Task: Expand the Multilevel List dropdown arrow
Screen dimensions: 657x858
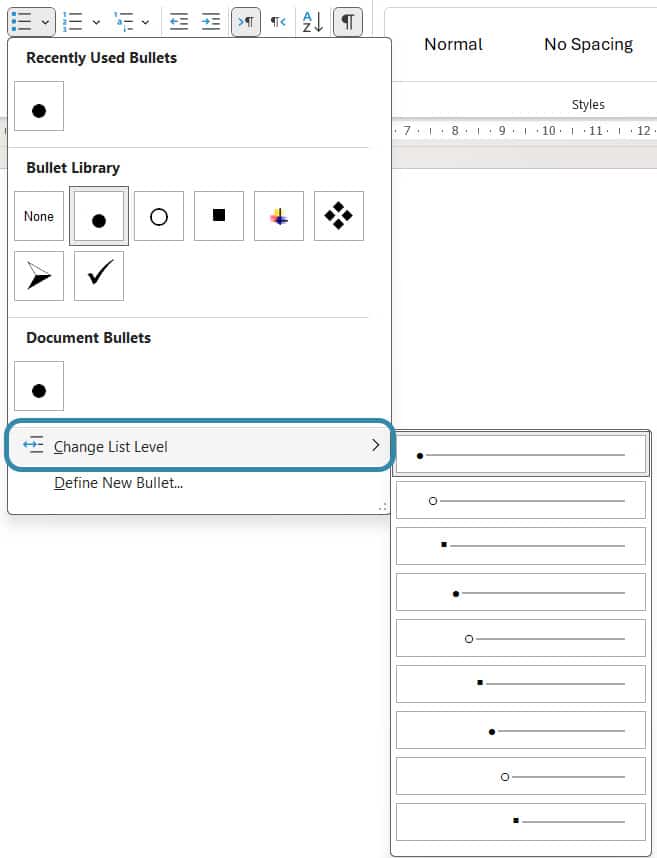Action: coord(146,21)
